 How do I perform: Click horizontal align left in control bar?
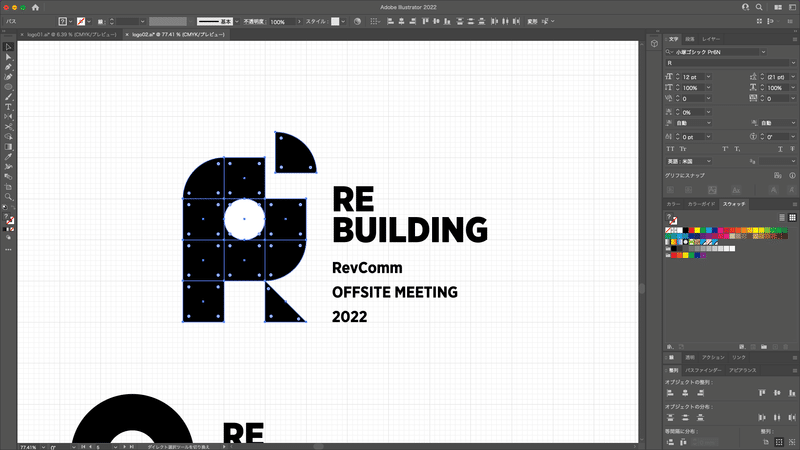click(390, 21)
